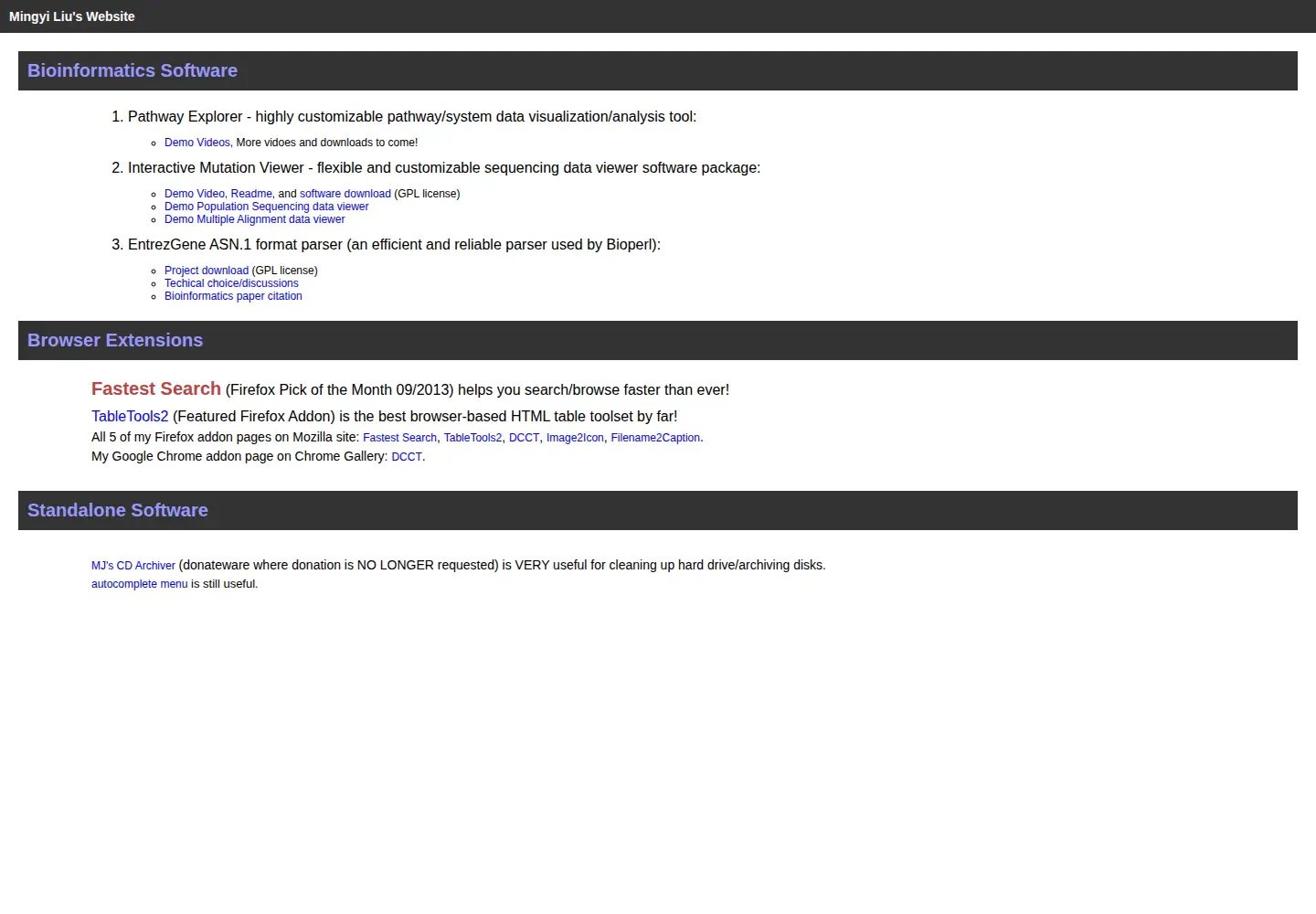Click the autocomplete menu link
1316x914 pixels.
139,584
